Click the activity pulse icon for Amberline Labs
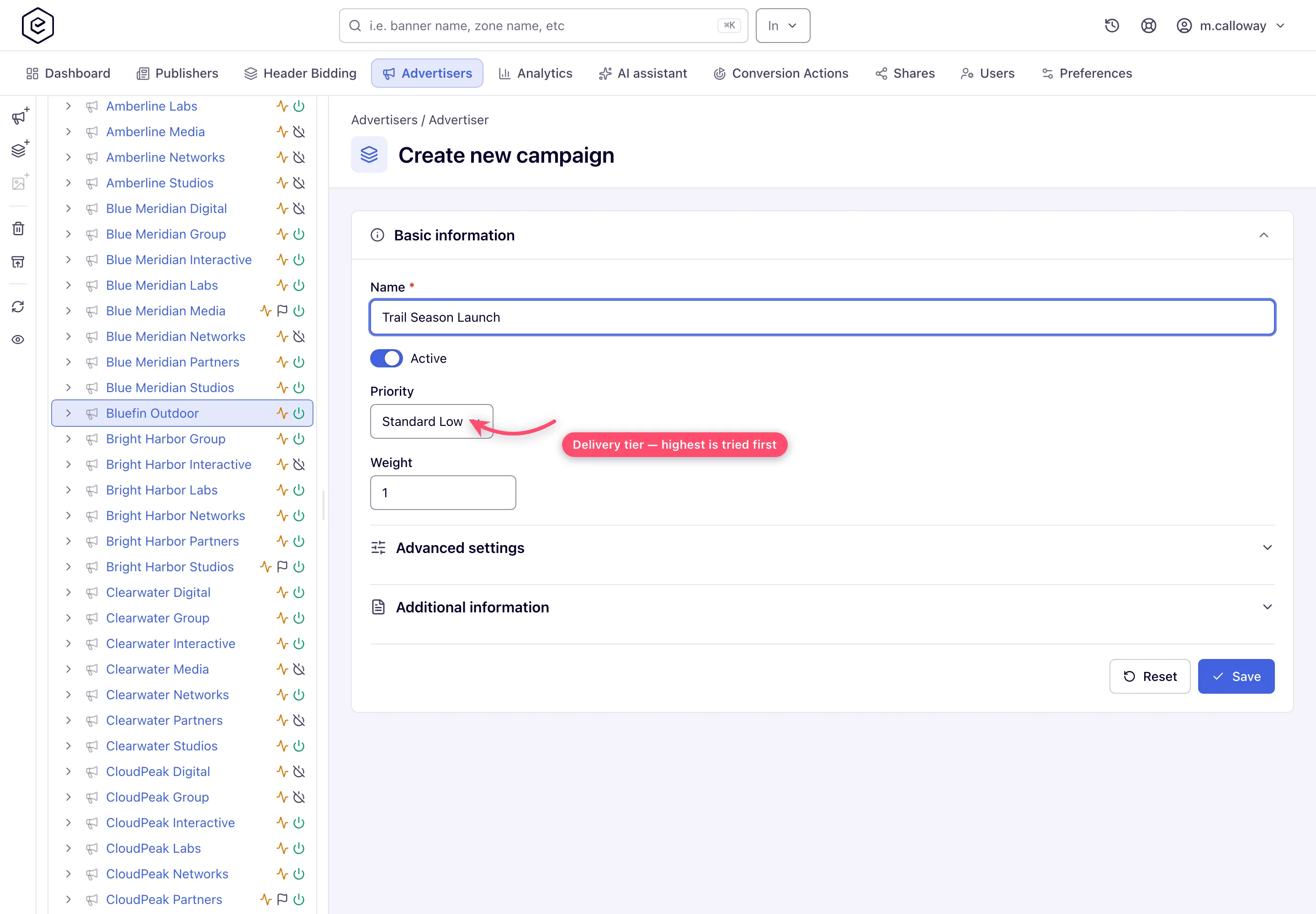The height and width of the screenshot is (914, 1316). coord(282,106)
